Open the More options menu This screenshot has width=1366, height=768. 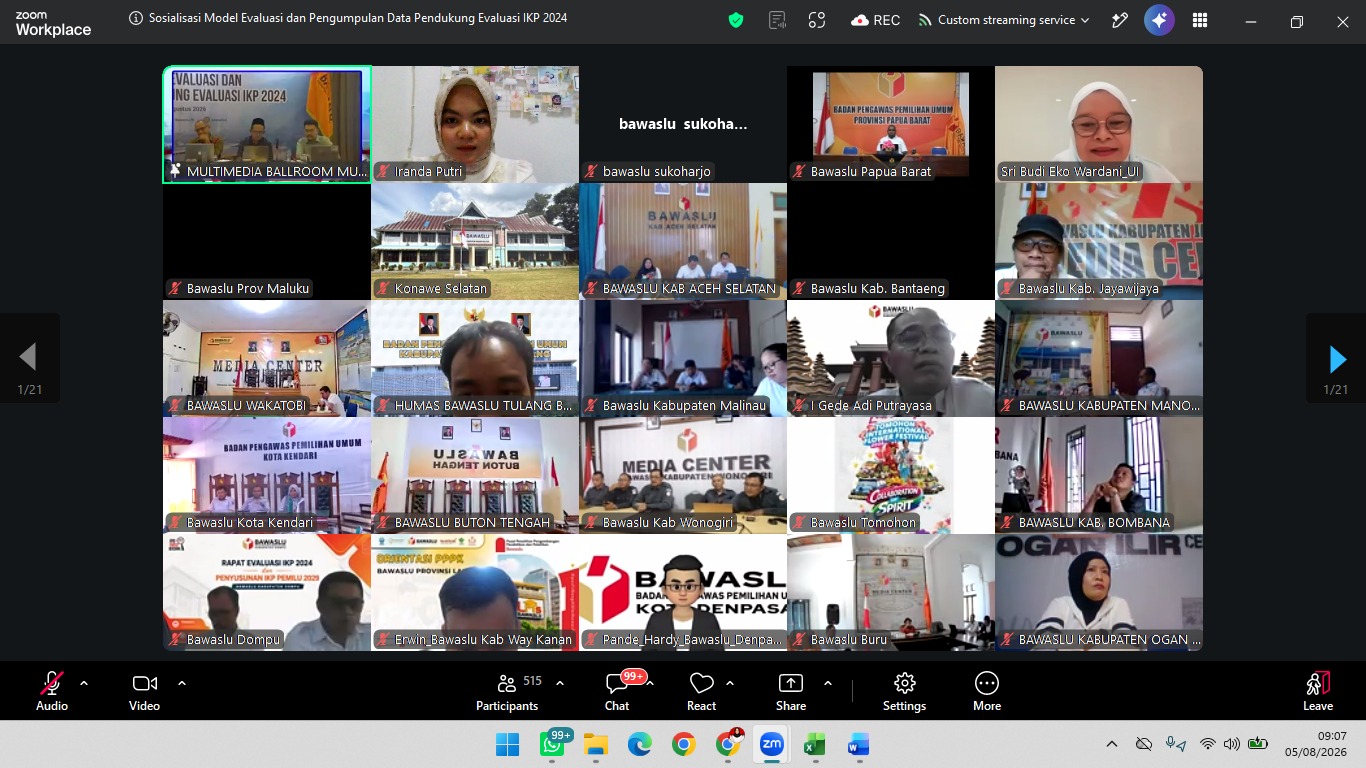pos(987,692)
